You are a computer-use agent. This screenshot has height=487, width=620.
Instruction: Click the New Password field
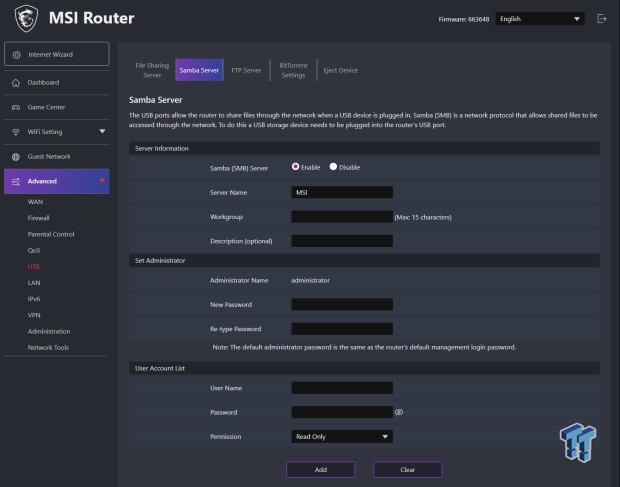click(342, 304)
